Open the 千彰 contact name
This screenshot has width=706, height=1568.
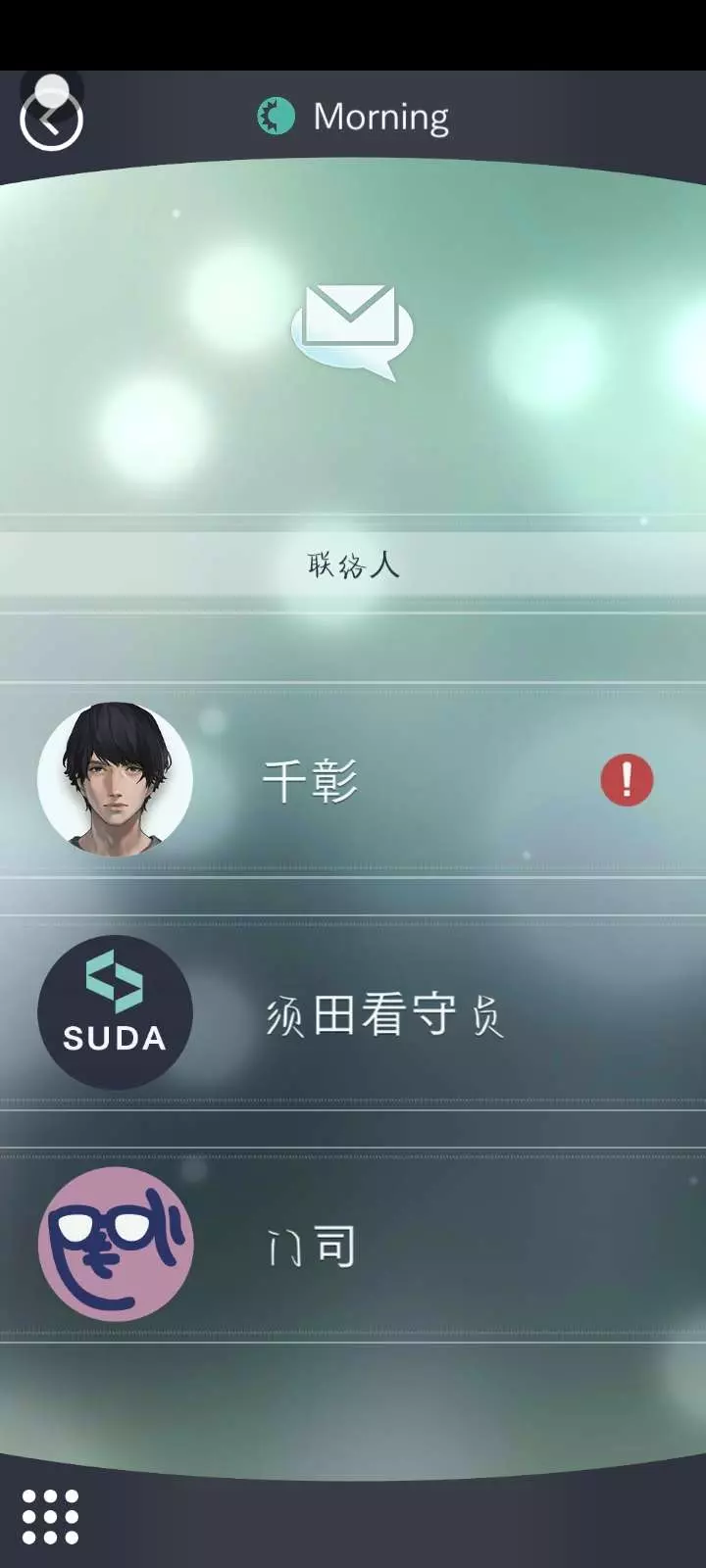(x=310, y=781)
